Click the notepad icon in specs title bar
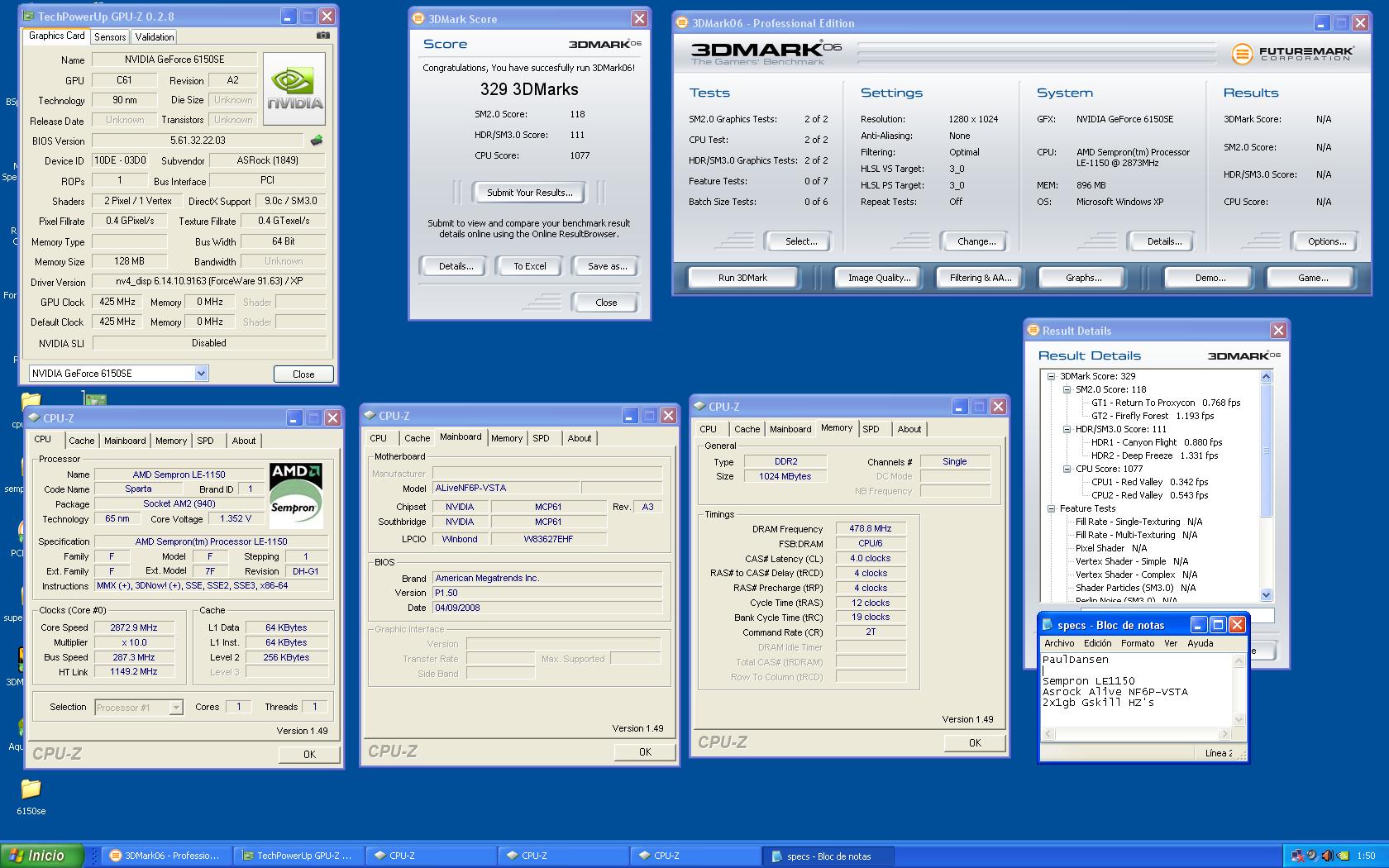 1048,625
